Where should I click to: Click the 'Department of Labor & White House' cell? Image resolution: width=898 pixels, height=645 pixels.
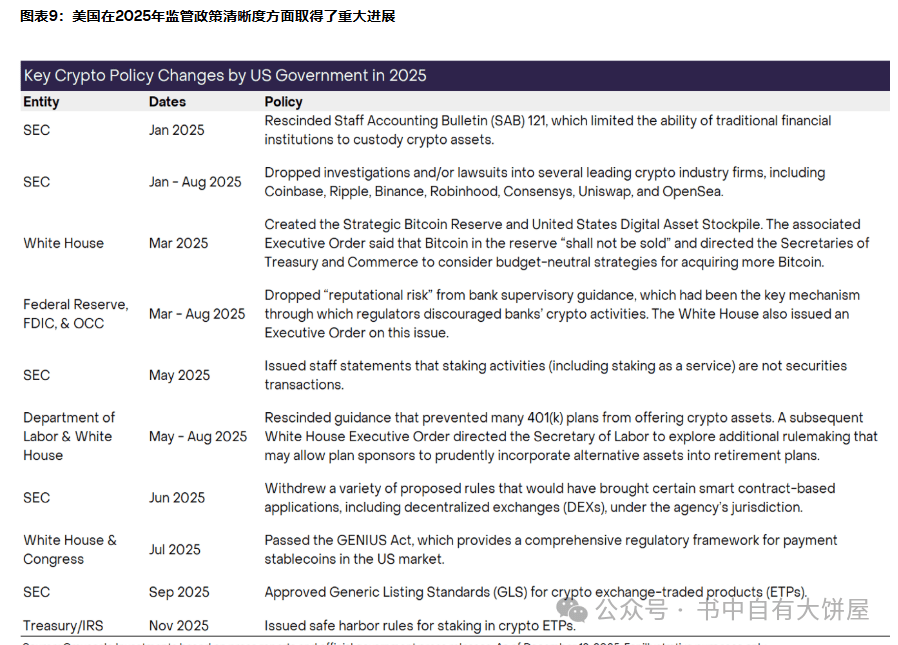[x=69, y=436]
